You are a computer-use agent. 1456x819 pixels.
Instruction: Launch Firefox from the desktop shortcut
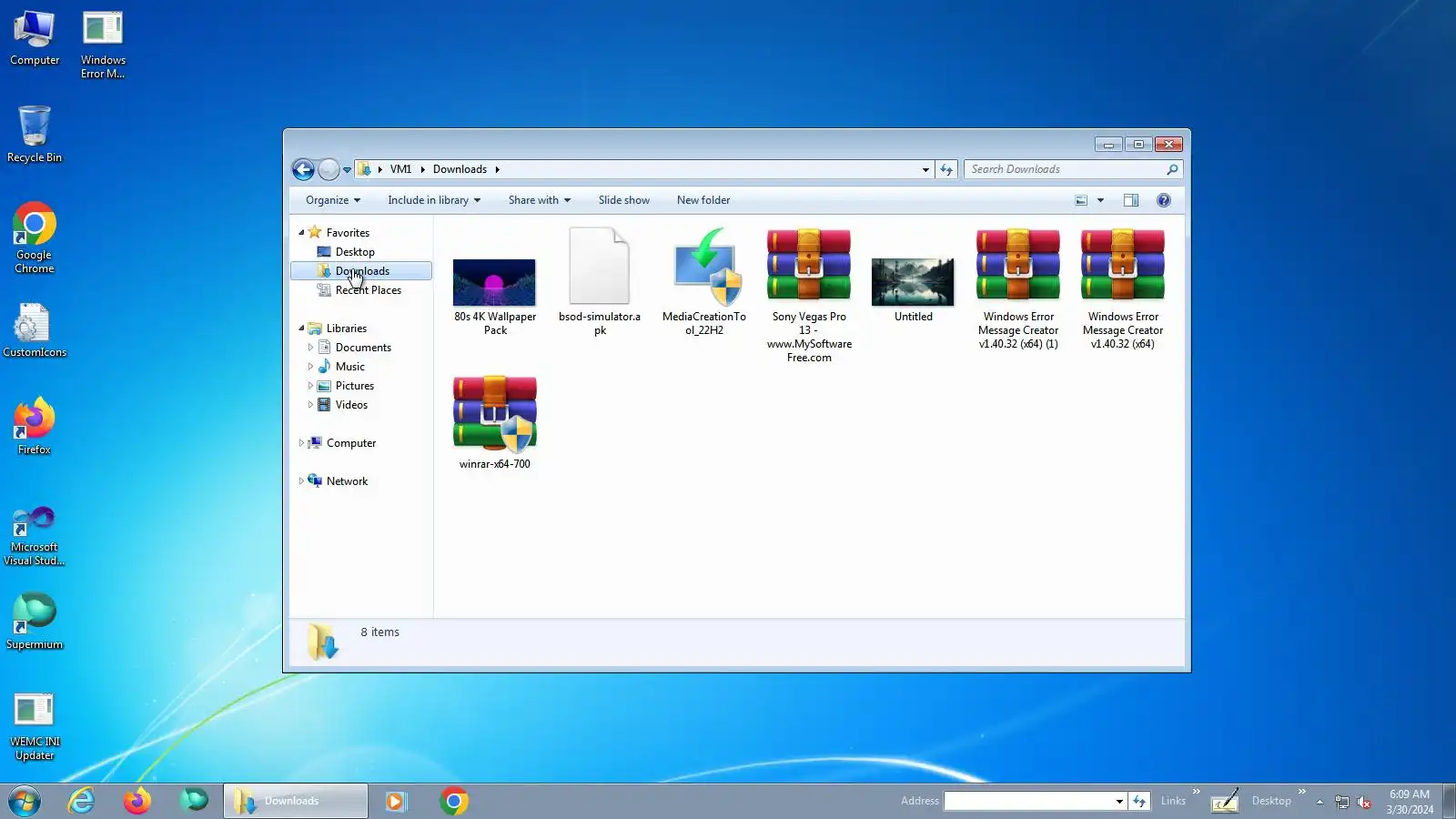35,425
